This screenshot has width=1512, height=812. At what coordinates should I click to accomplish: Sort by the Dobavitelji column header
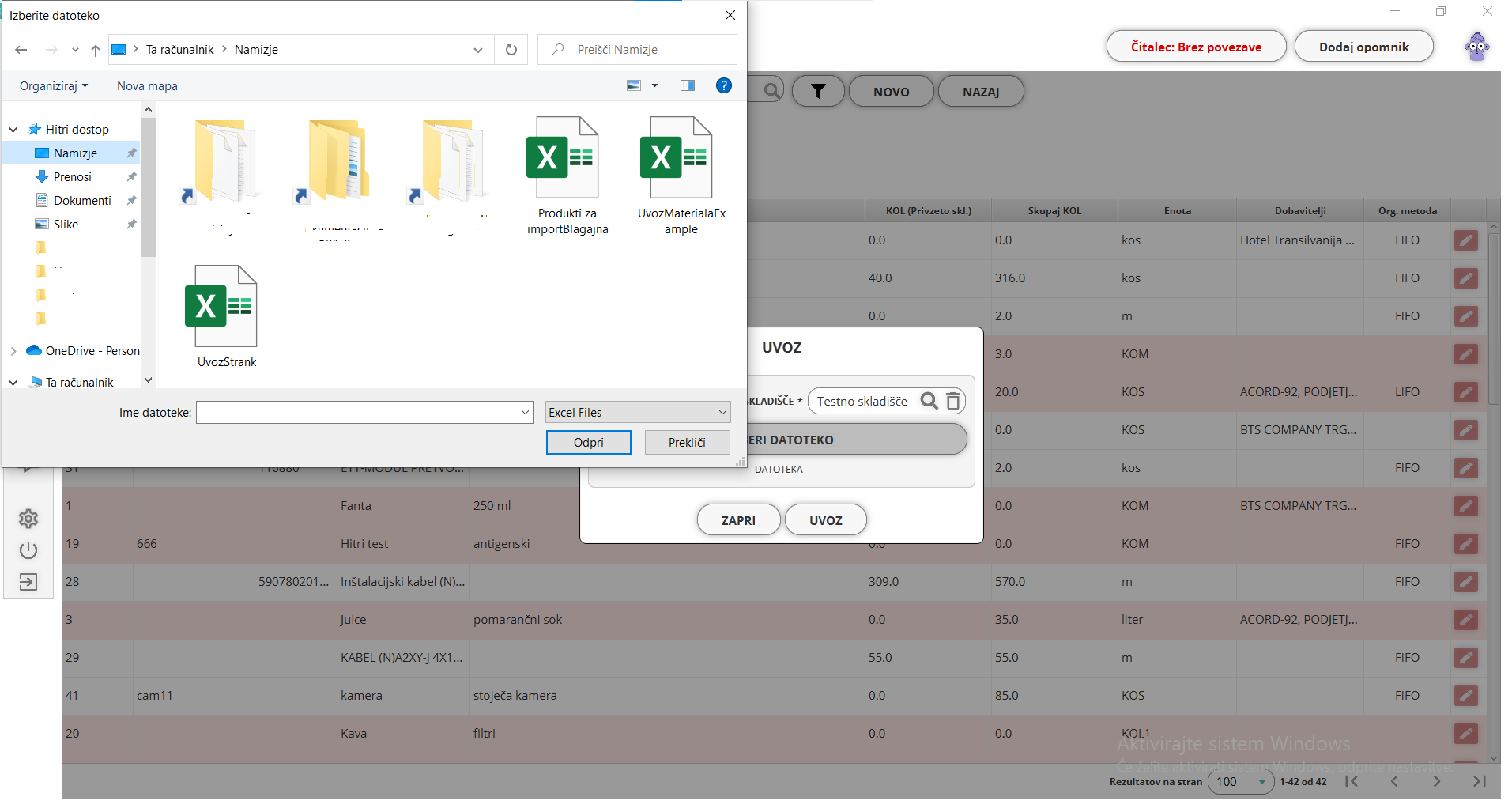pos(1300,211)
